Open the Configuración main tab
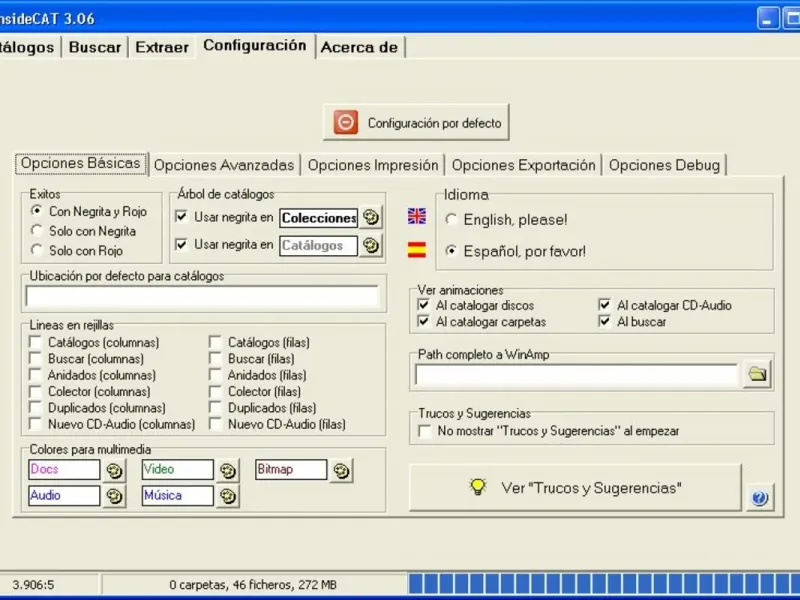This screenshot has width=800, height=600. [x=255, y=45]
